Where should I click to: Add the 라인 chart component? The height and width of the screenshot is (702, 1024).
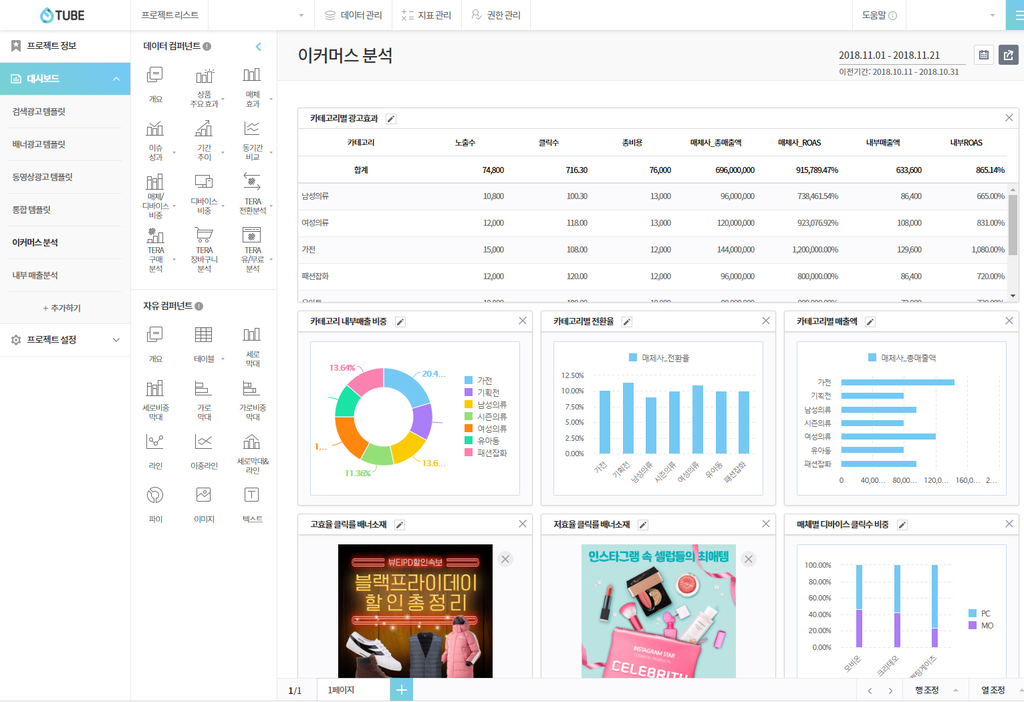coord(155,451)
